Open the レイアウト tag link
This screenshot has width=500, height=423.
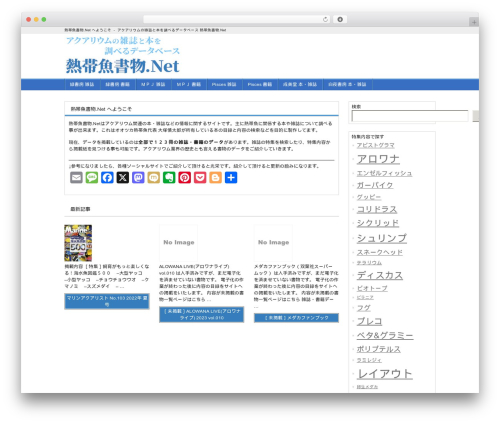[385, 374]
